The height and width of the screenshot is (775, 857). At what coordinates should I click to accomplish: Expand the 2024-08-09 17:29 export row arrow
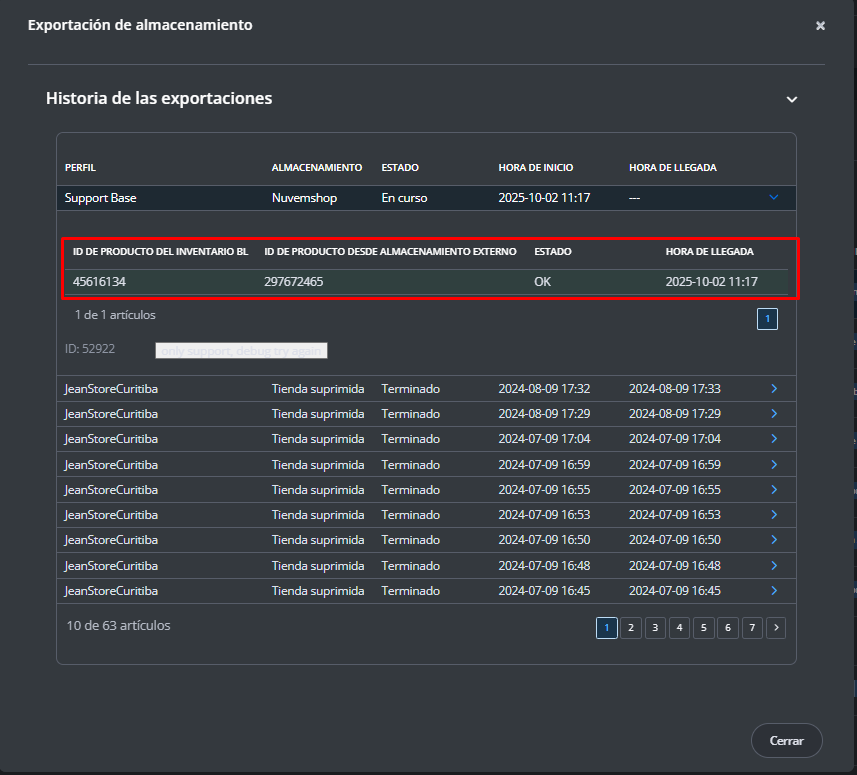774,414
